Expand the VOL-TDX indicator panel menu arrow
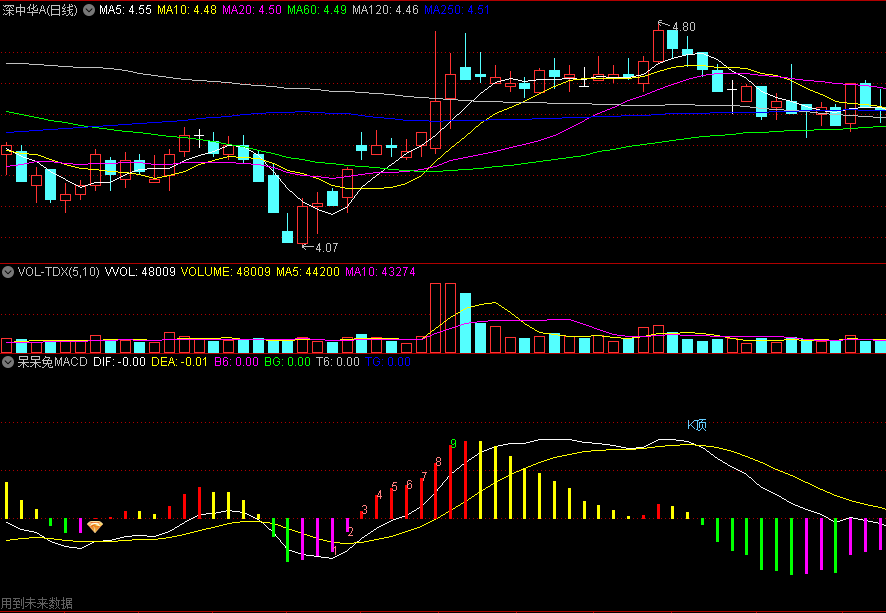The width and height of the screenshot is (886, 613). [x=8, y=272]
